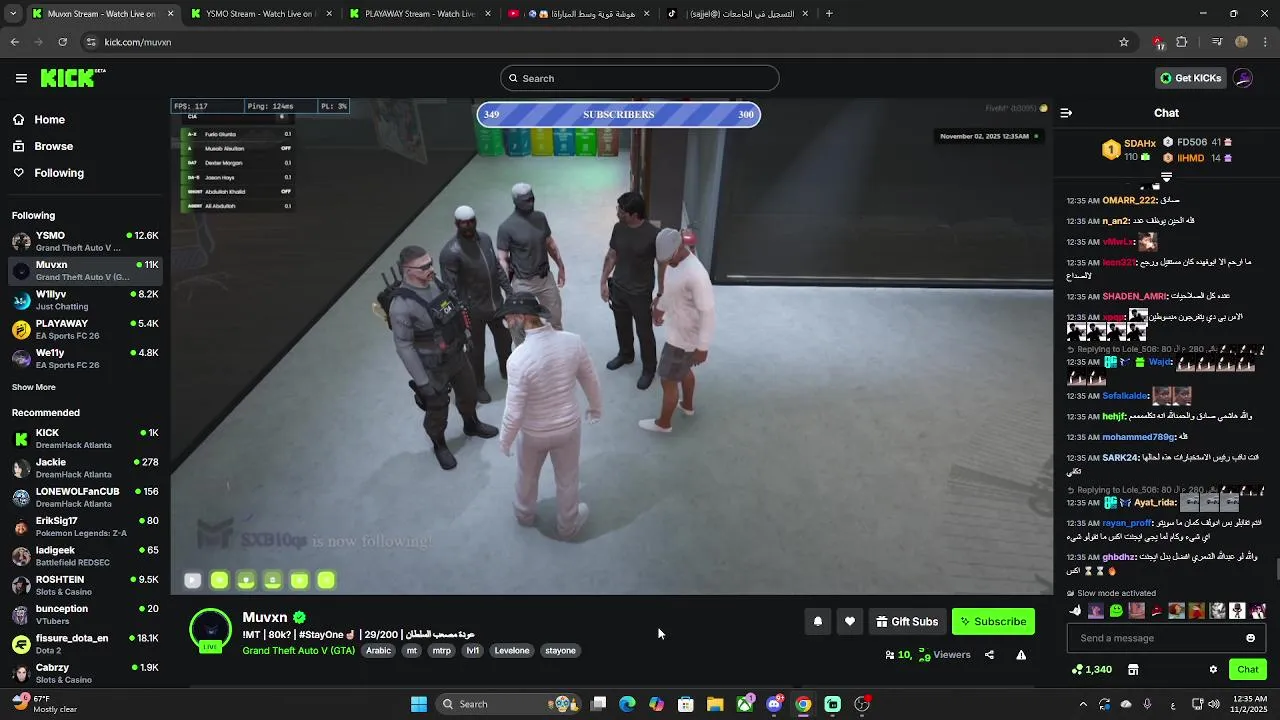This screenshot has width=1280, height=720.
Task: Show hidden system tray icons
Action: pyautogui.click(x=1083, y=704)
